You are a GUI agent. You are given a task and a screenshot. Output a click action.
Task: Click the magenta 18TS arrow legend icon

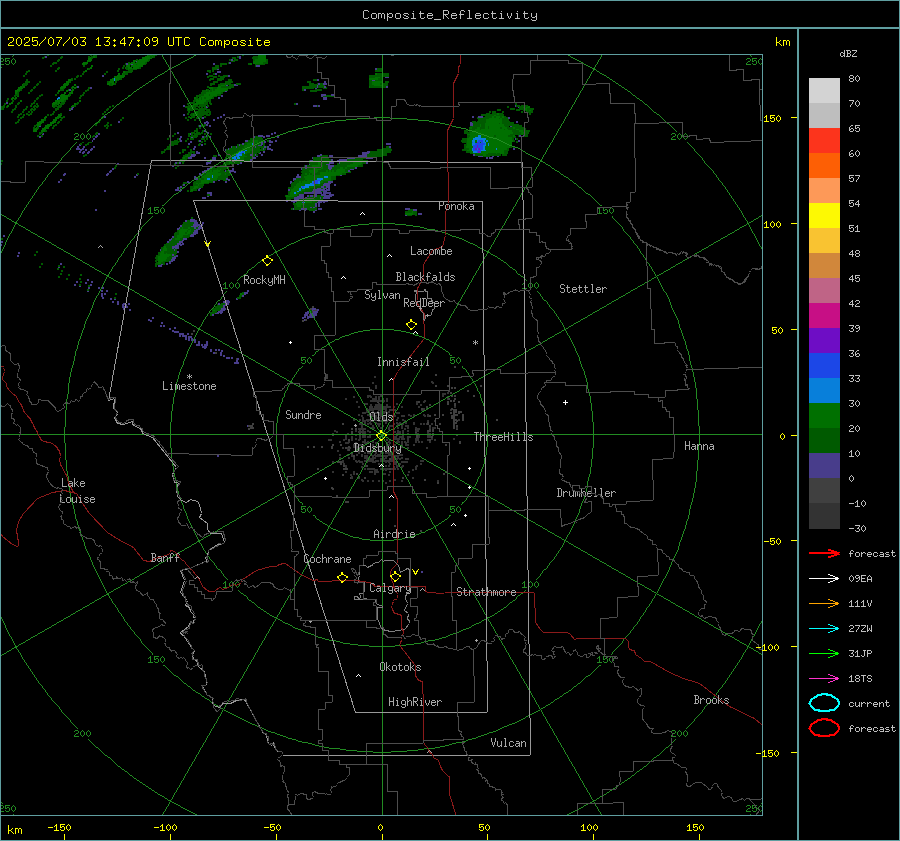[824, 679]
